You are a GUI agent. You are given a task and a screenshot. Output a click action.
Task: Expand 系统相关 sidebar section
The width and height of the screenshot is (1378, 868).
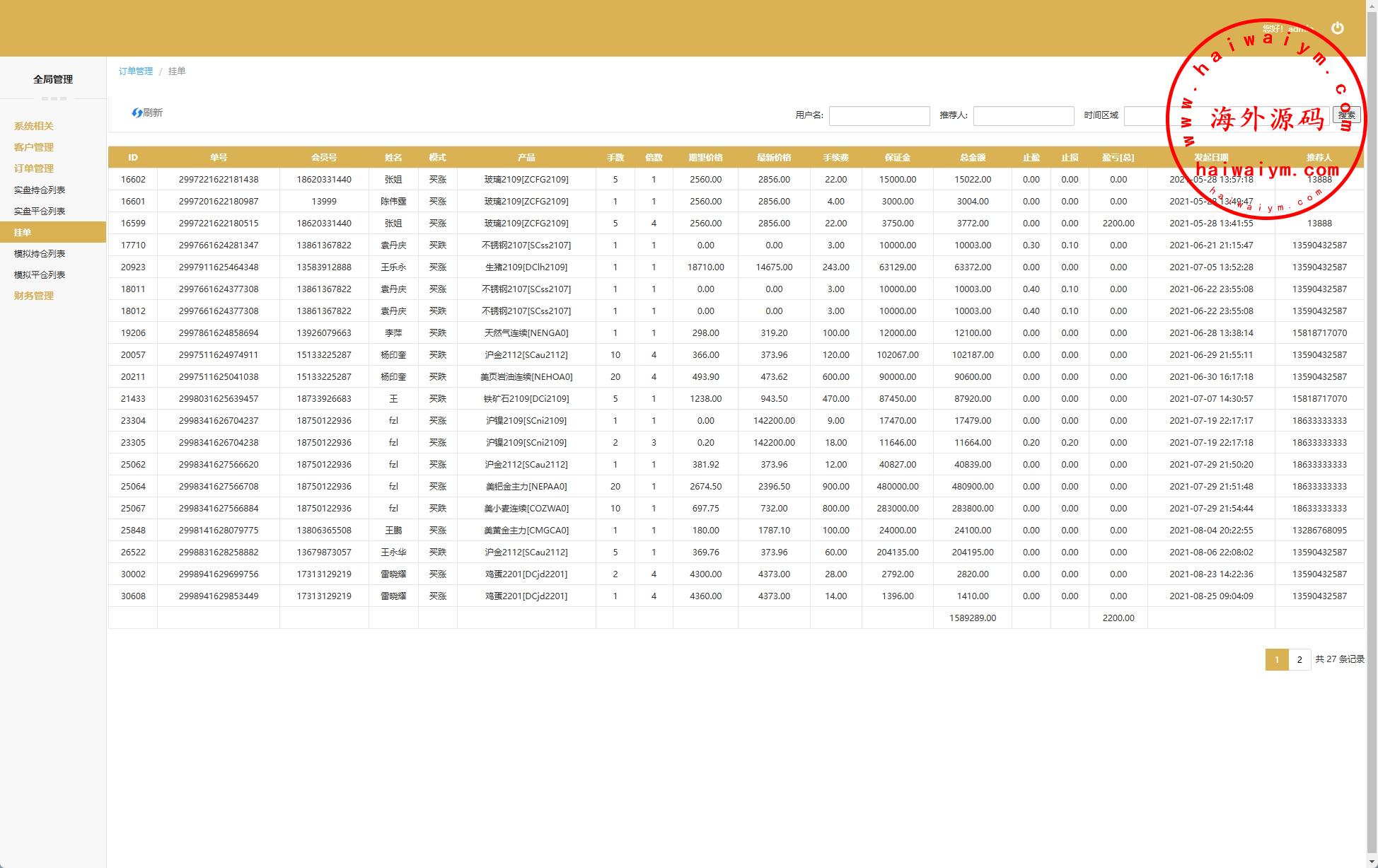34,126
